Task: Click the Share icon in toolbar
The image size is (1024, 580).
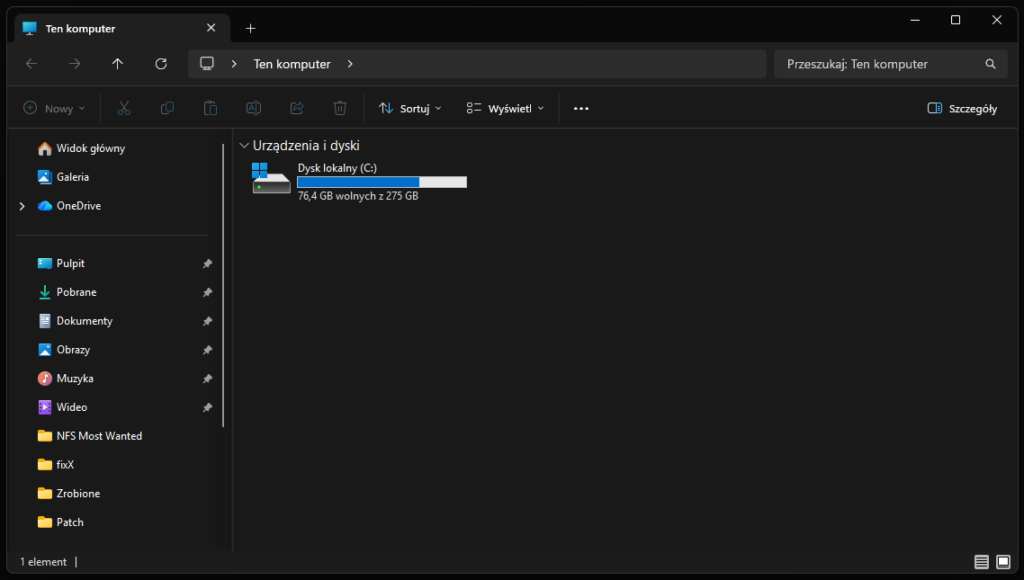Action: click(297, 108)
